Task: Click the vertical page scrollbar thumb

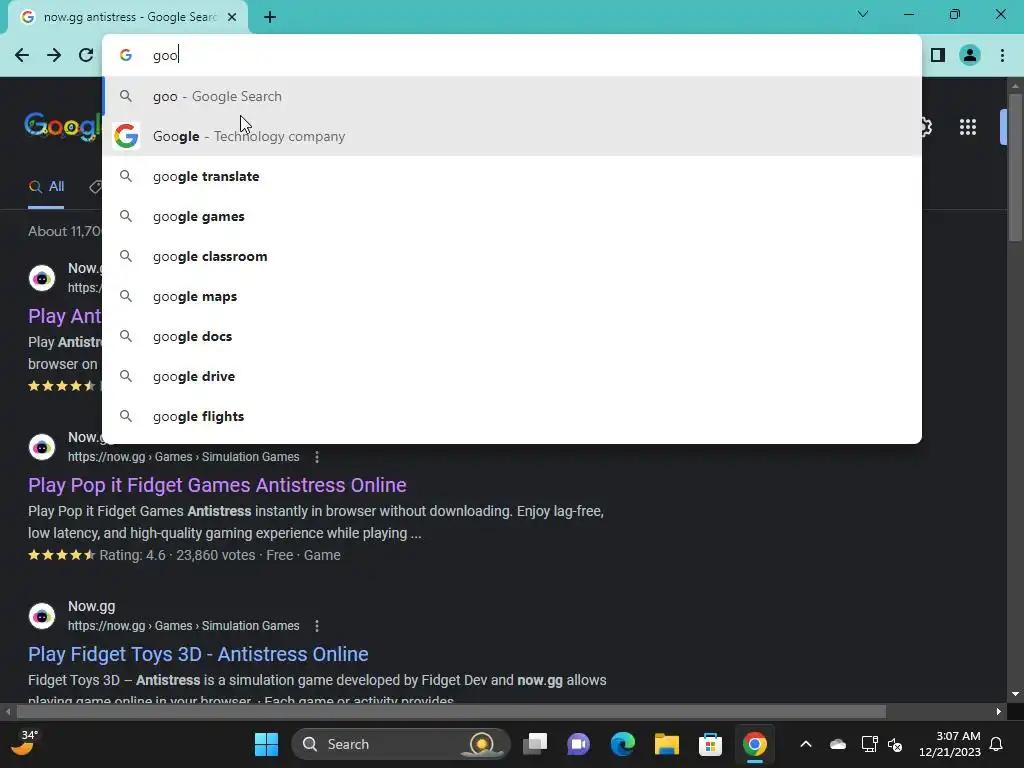Action: pyautogui.click(x=1015, y=168)
